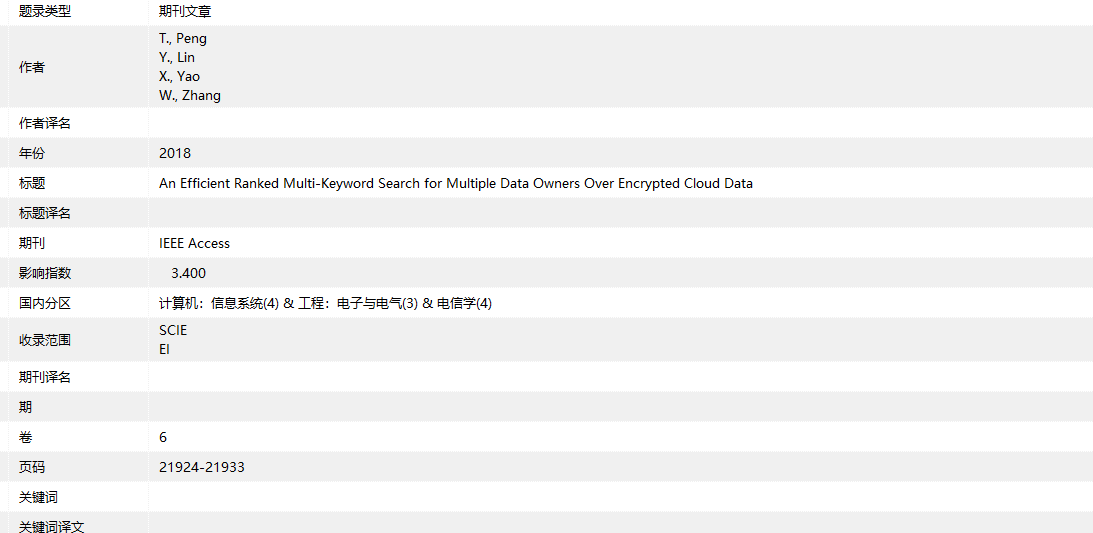Viewport: 1093px width, 533px height.
Task: Select the year value 2018
Action: (175, 154)
